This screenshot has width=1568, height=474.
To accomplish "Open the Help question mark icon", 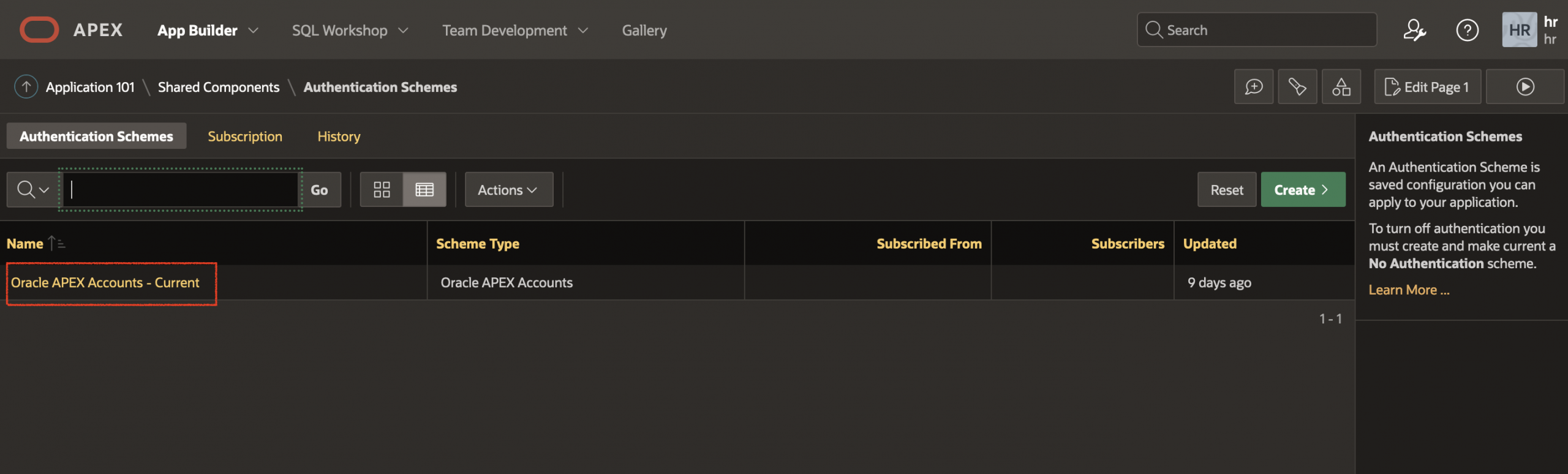I will point(1467,30).
